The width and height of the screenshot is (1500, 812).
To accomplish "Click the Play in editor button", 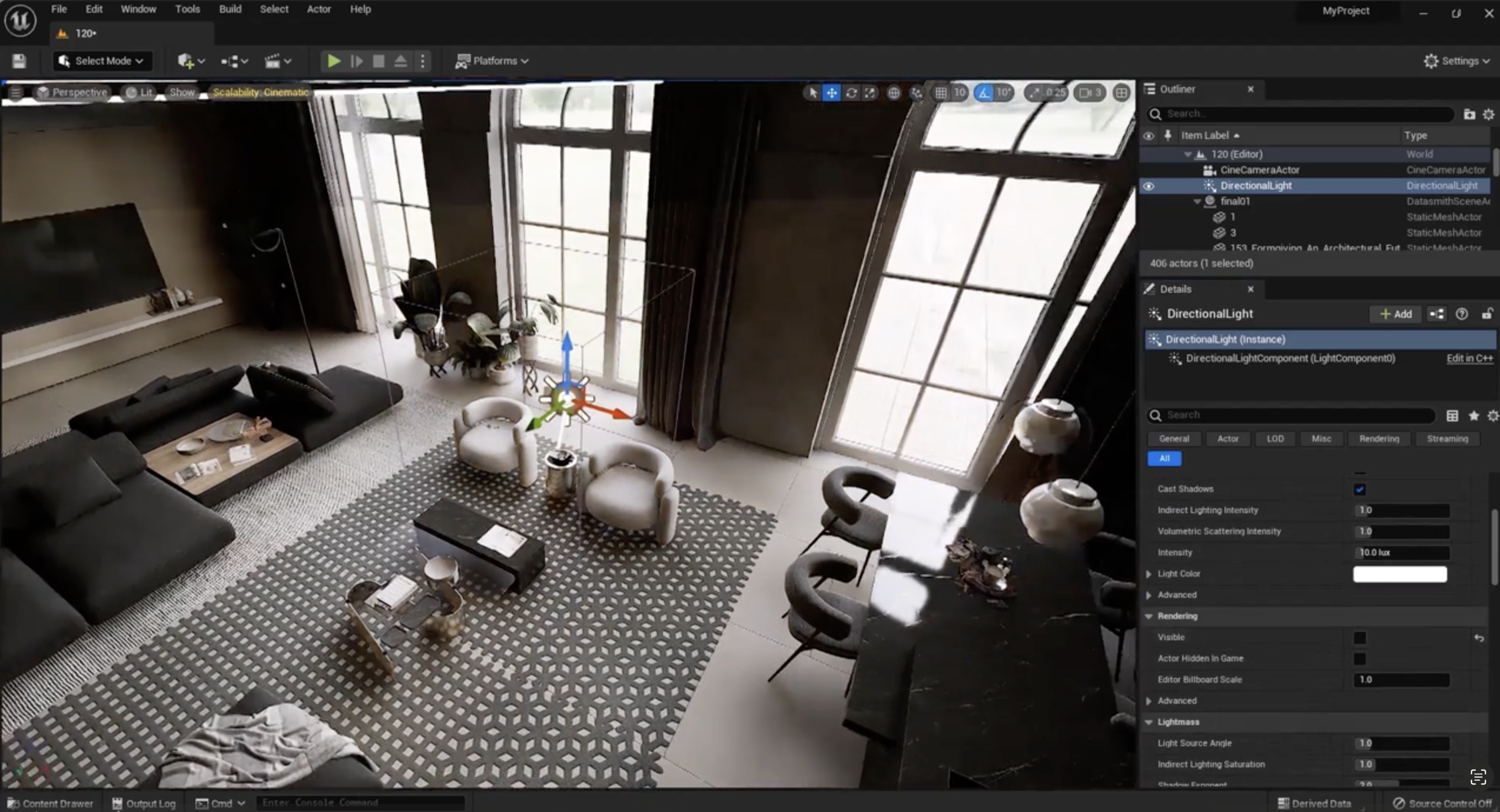I will pyautogui.click(x=333, y=61).
